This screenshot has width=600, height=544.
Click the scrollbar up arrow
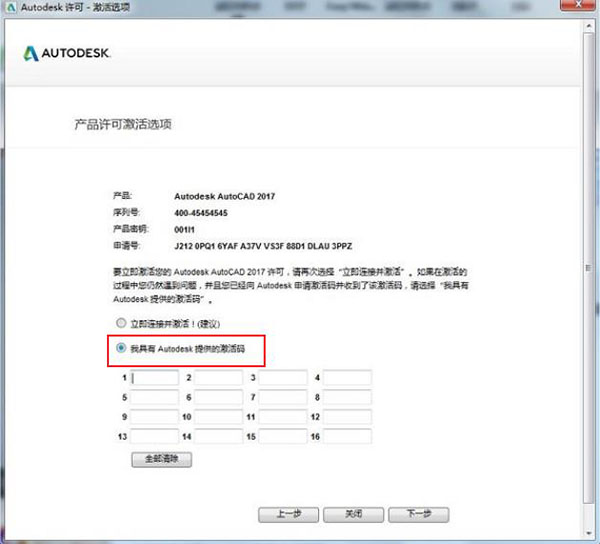click(x=589, y=26)
